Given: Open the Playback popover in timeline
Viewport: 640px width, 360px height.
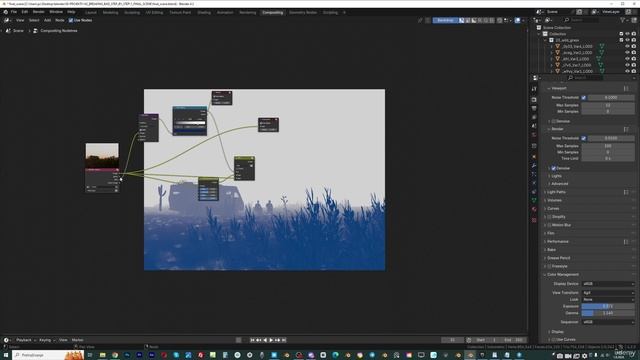Looking at the screenshot, I should (26, 340).
